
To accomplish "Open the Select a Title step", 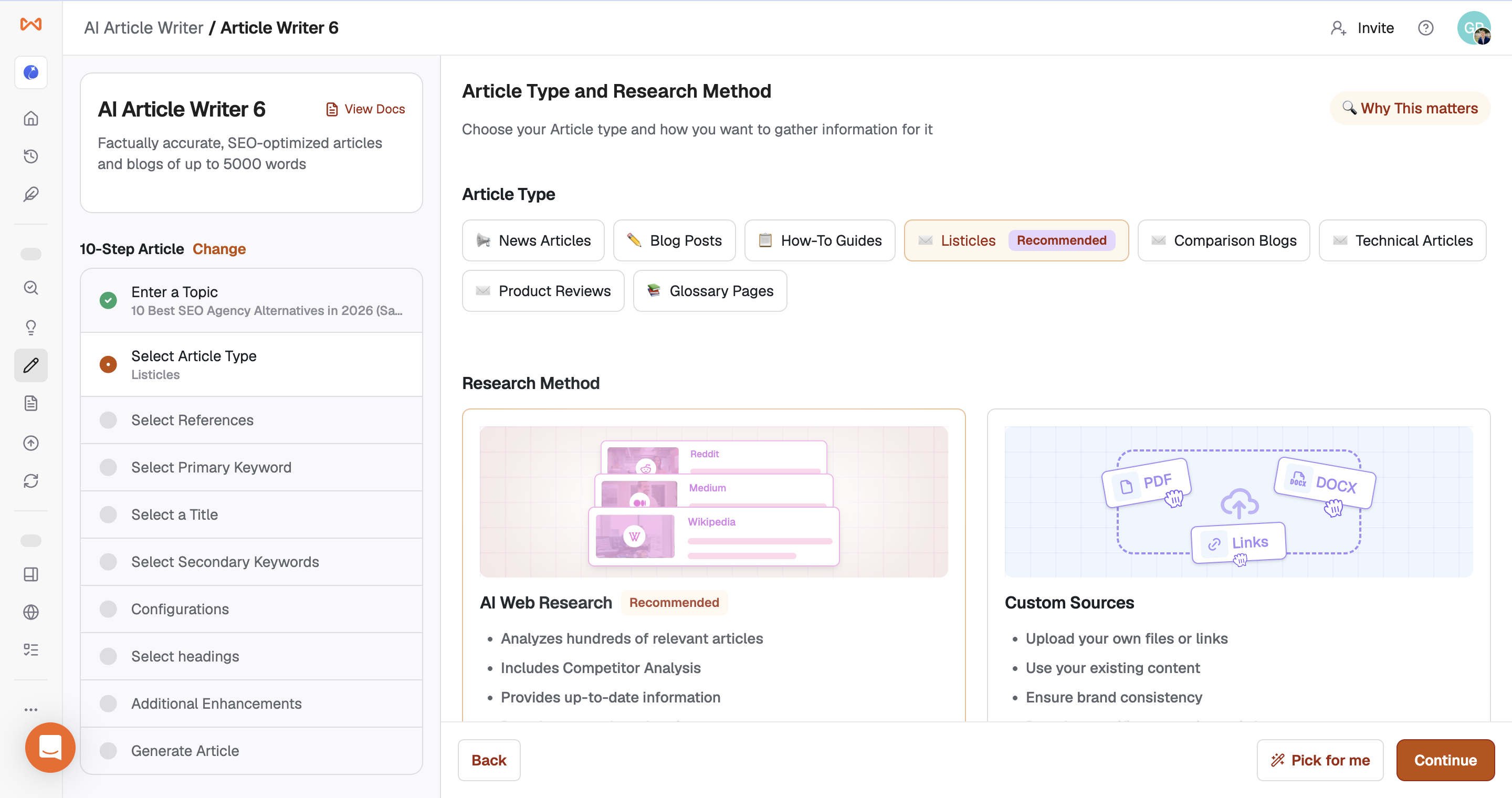I will point(251,514).
